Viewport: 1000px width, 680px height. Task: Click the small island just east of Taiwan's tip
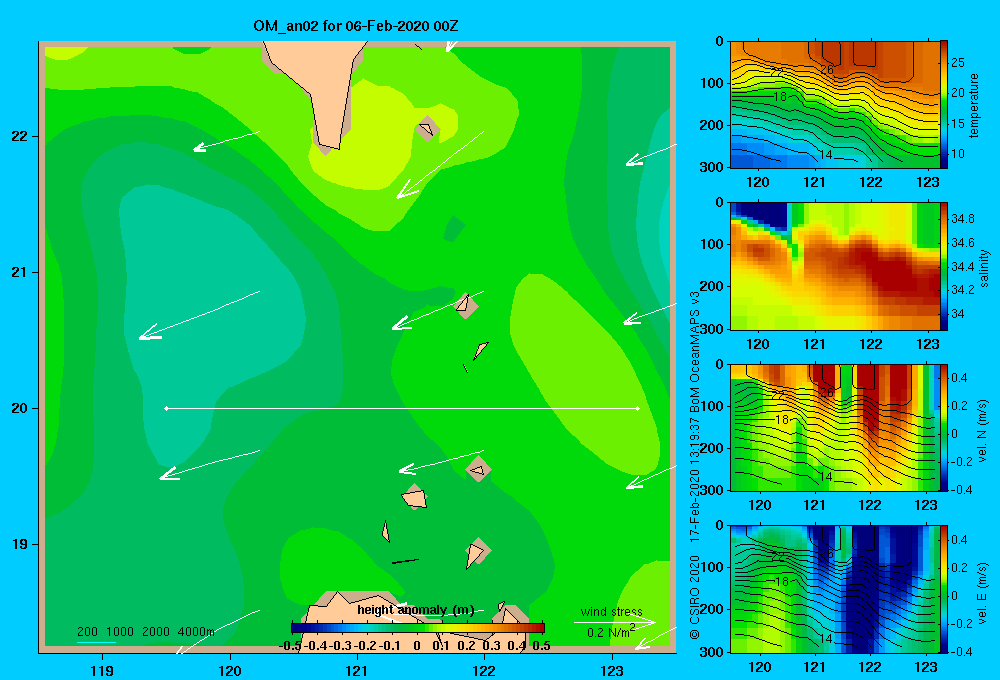point(427,129)
